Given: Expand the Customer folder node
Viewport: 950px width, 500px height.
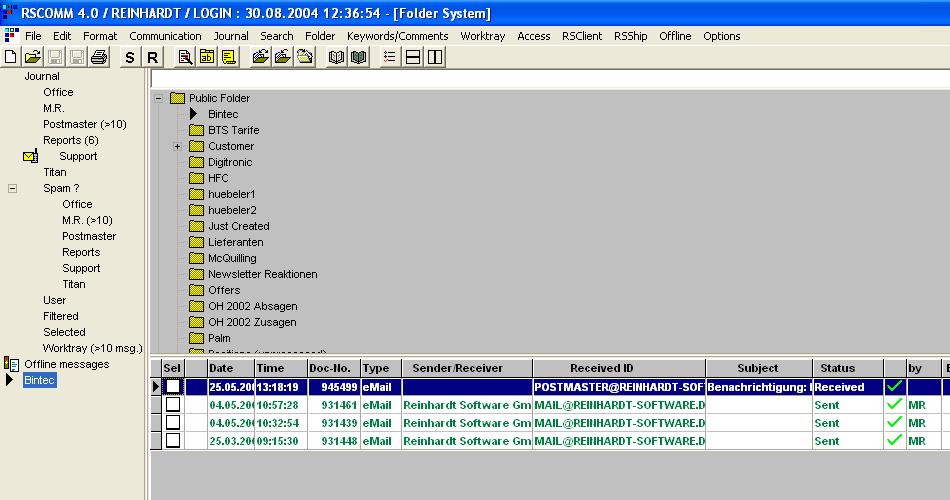Looking at the screenshot, I should click(x=177, y=147).
